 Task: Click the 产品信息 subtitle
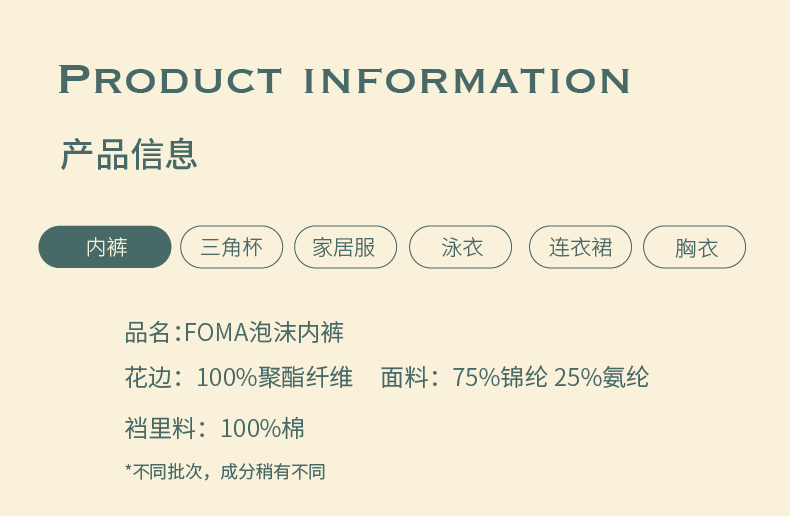(x=129, y=154)
